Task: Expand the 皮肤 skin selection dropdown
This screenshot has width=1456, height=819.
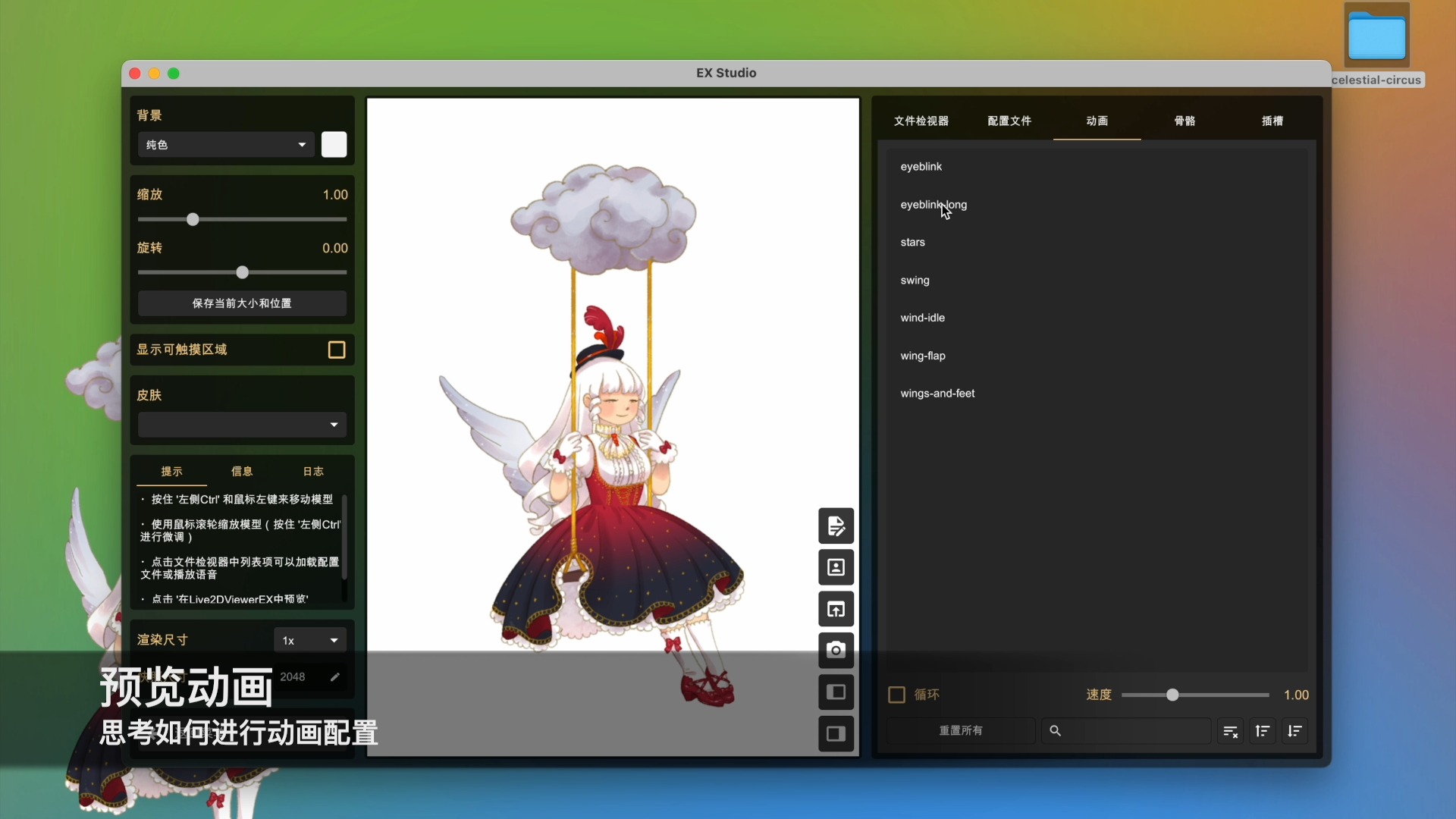Action: (241, 425)
